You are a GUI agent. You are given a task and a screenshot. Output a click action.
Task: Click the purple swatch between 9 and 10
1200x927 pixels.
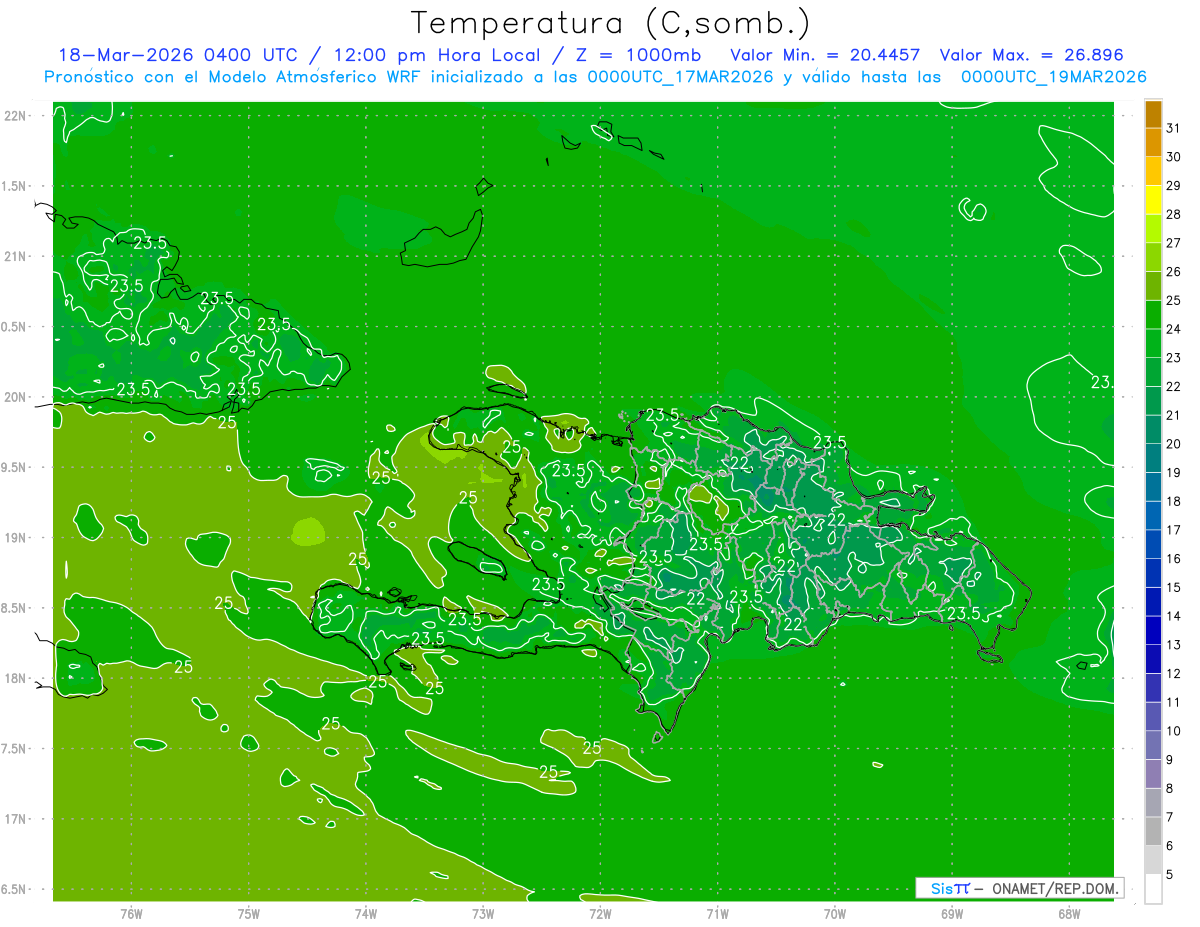(1153, 745)
